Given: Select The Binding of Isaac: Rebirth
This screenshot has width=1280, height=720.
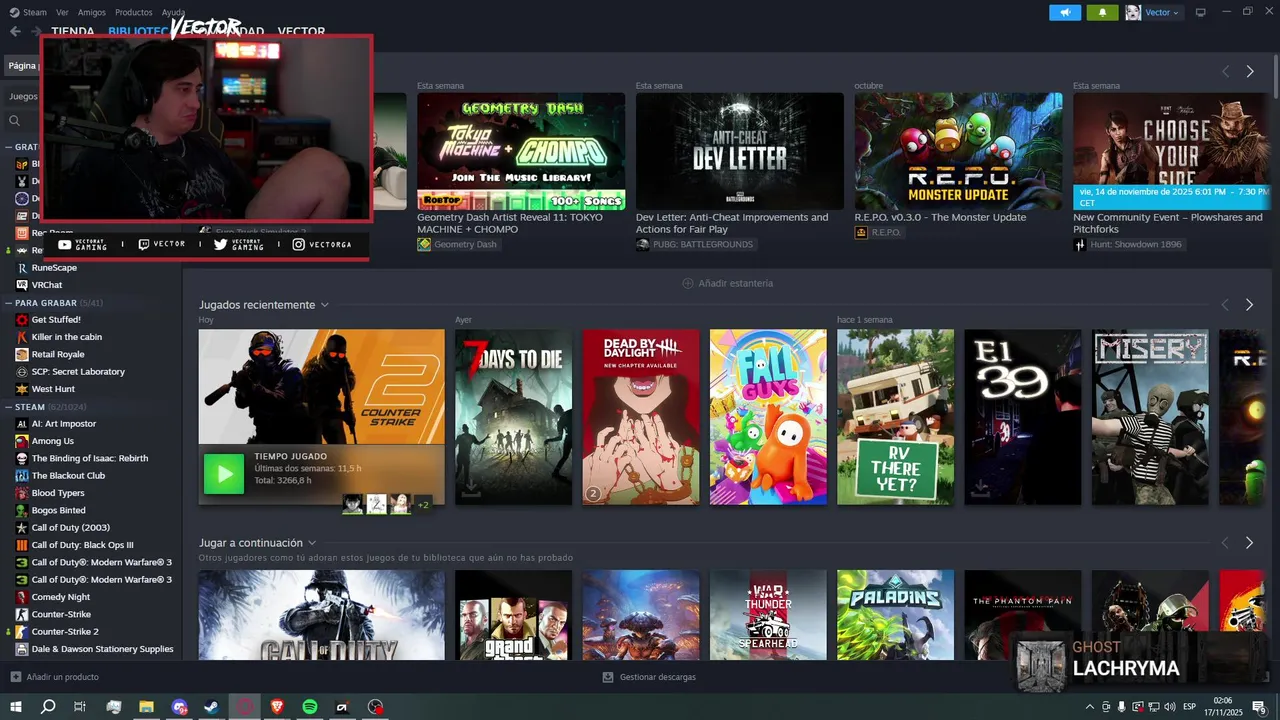Looking at the screenshot, I should pyautogui.click(x=90, y=458).
